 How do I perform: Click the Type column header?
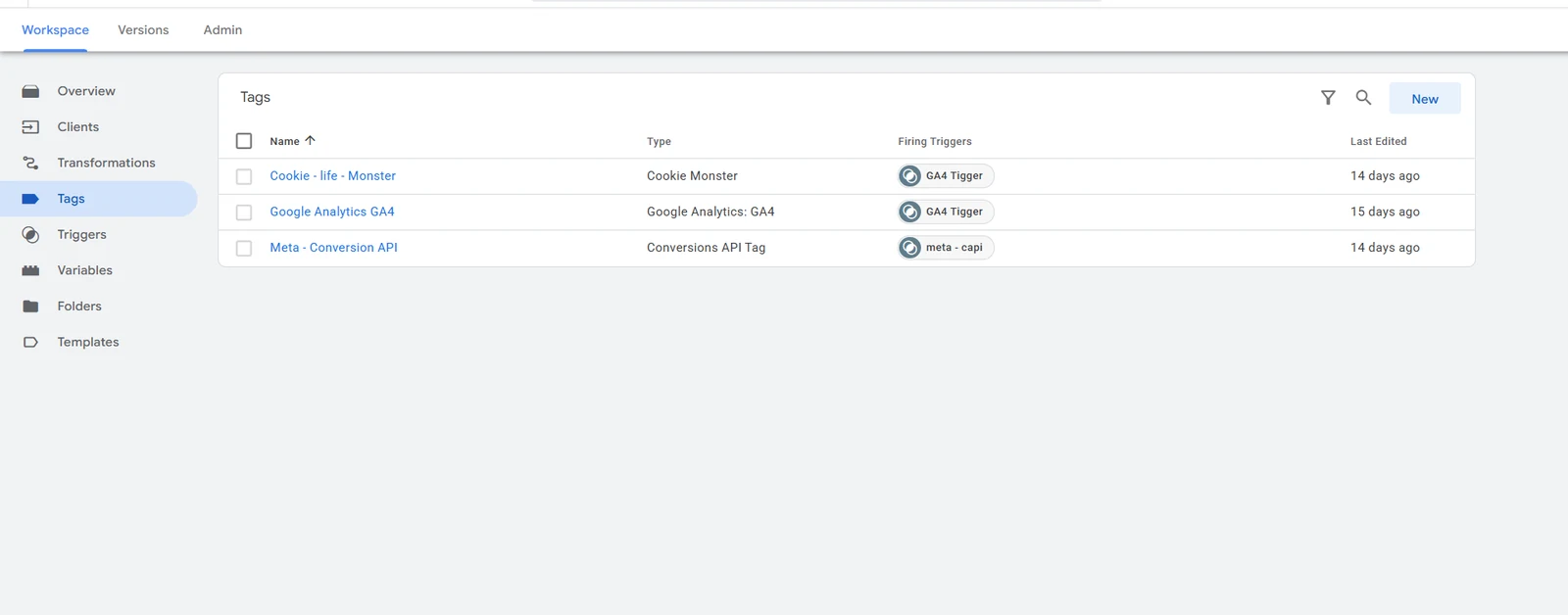coord(659,141)
